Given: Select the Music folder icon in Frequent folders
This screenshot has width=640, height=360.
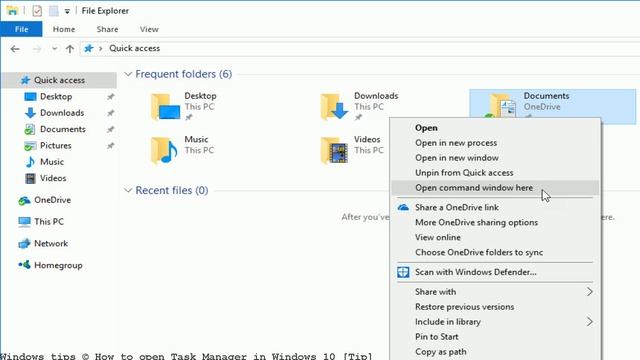Looking at the screenshot, I should tap(164, 150).
